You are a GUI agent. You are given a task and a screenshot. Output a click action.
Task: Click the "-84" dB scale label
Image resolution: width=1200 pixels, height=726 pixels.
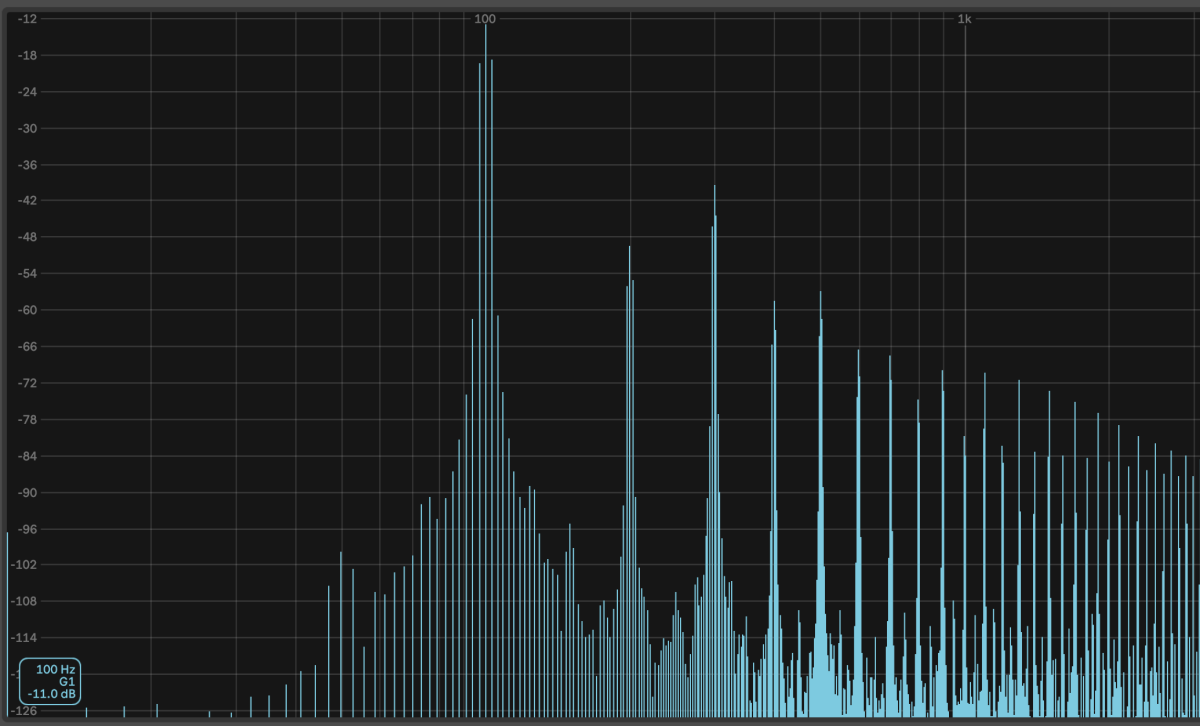pos(28,456)
